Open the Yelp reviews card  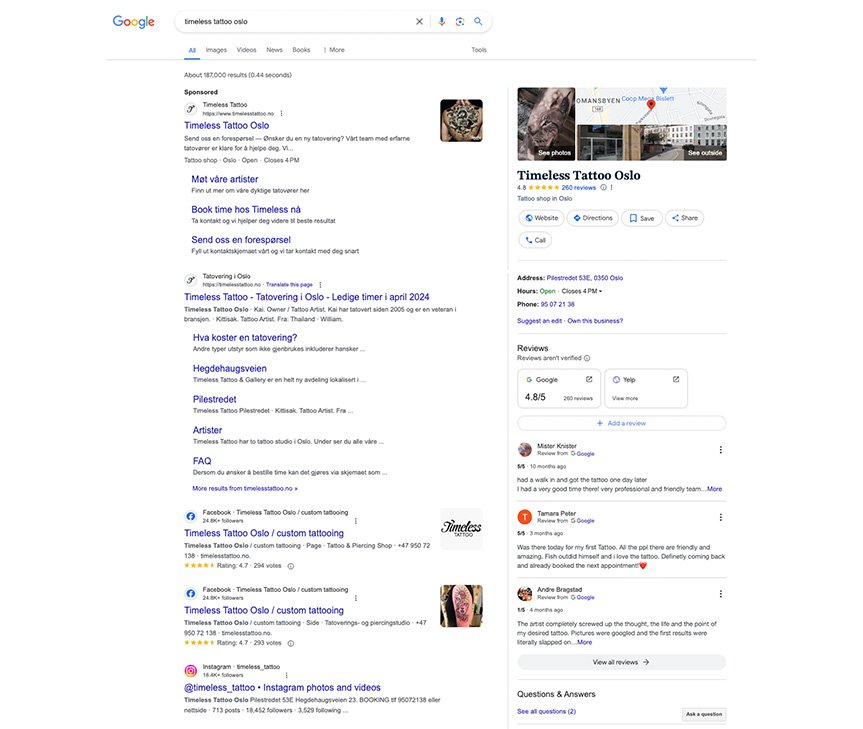pos(646,388)
